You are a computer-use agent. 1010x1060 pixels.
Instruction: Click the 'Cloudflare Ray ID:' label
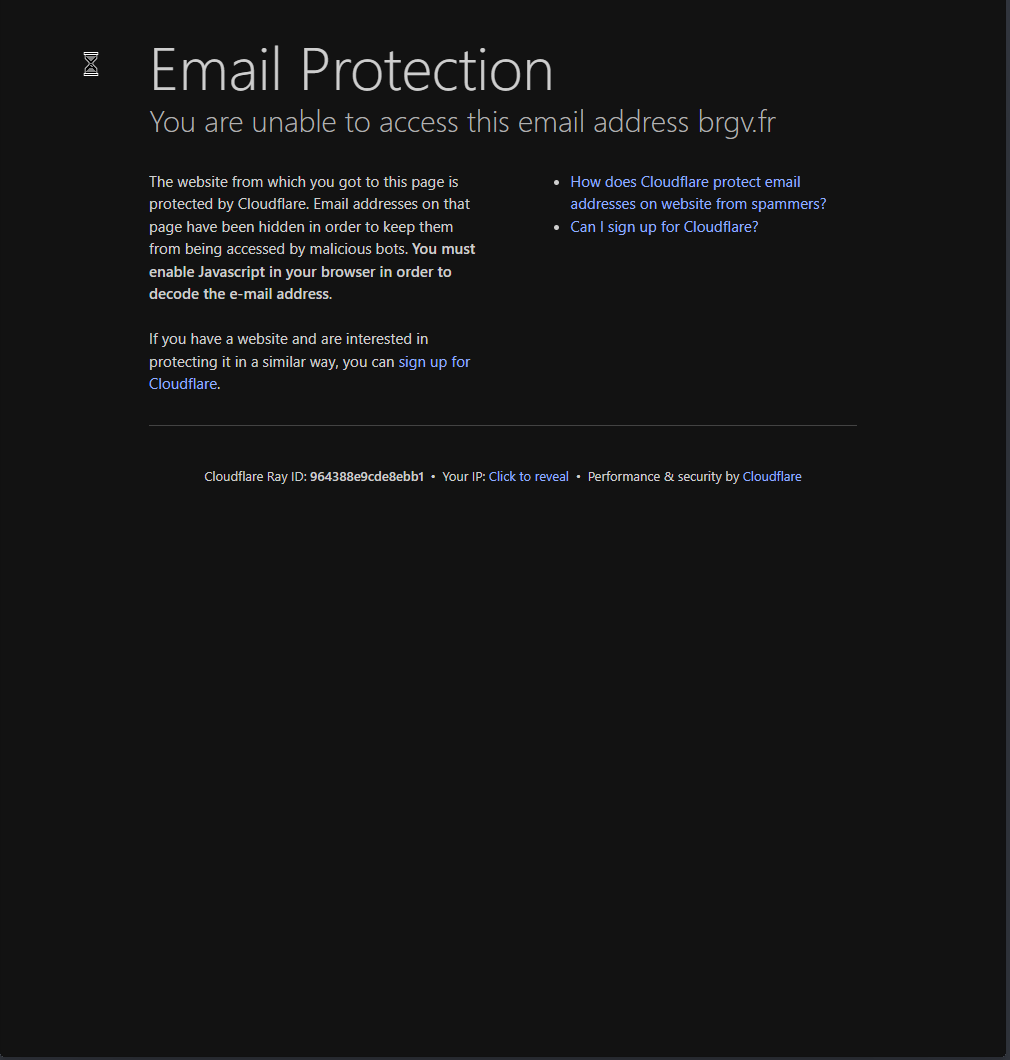pos(255,477)
